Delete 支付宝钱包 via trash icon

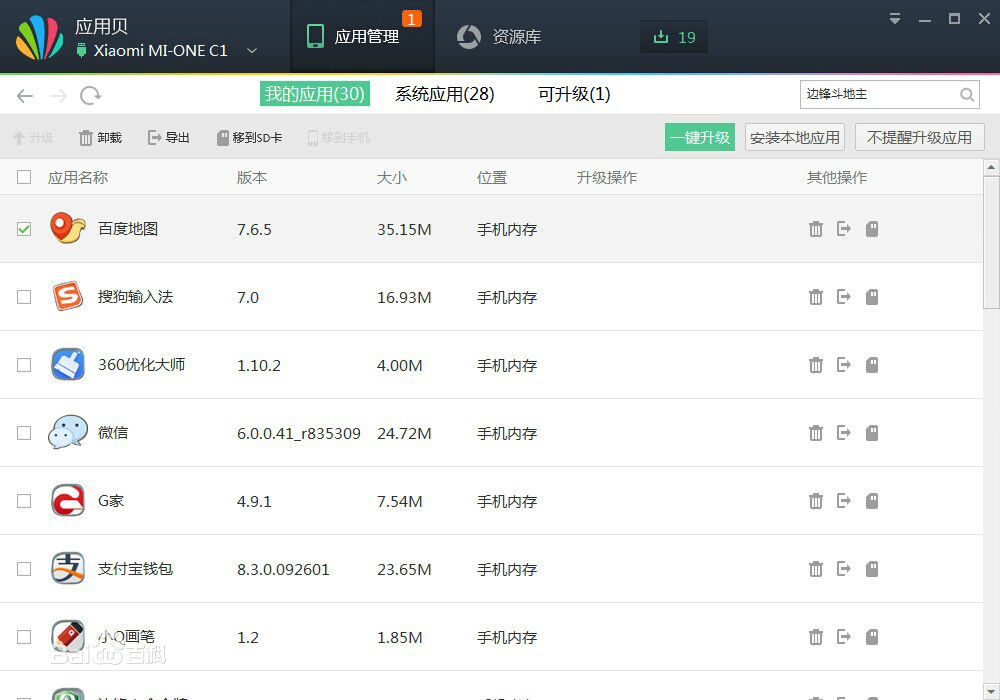816,569
